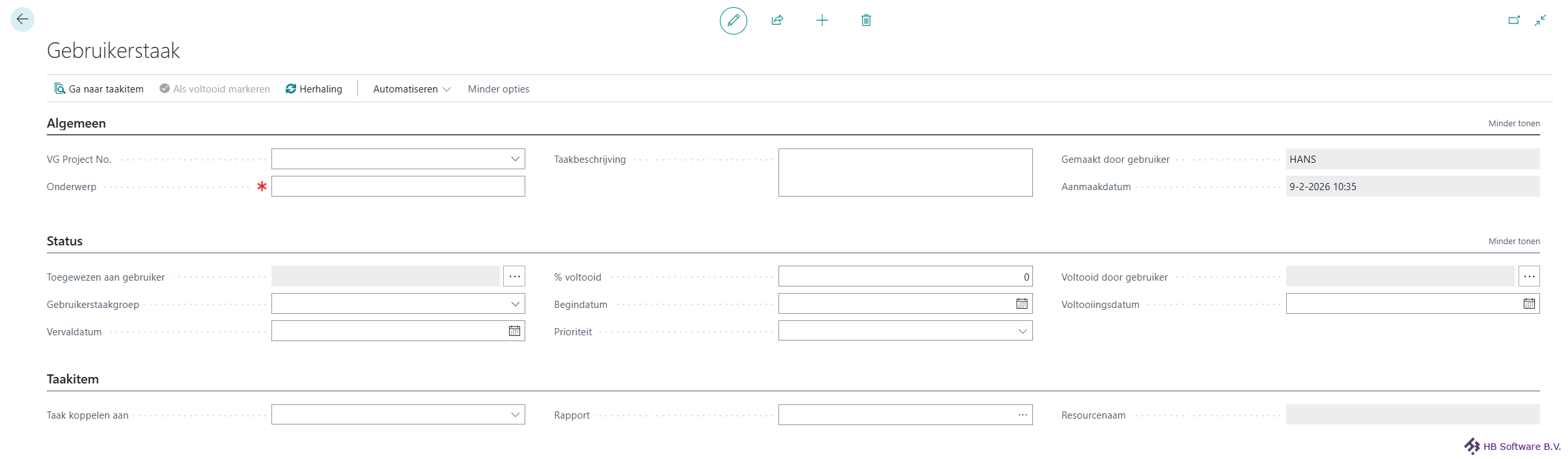This screenshot has height=459, width=1568.
Task: Open the Prioriteit dropdown
Action: click(x=1023, y=331)
